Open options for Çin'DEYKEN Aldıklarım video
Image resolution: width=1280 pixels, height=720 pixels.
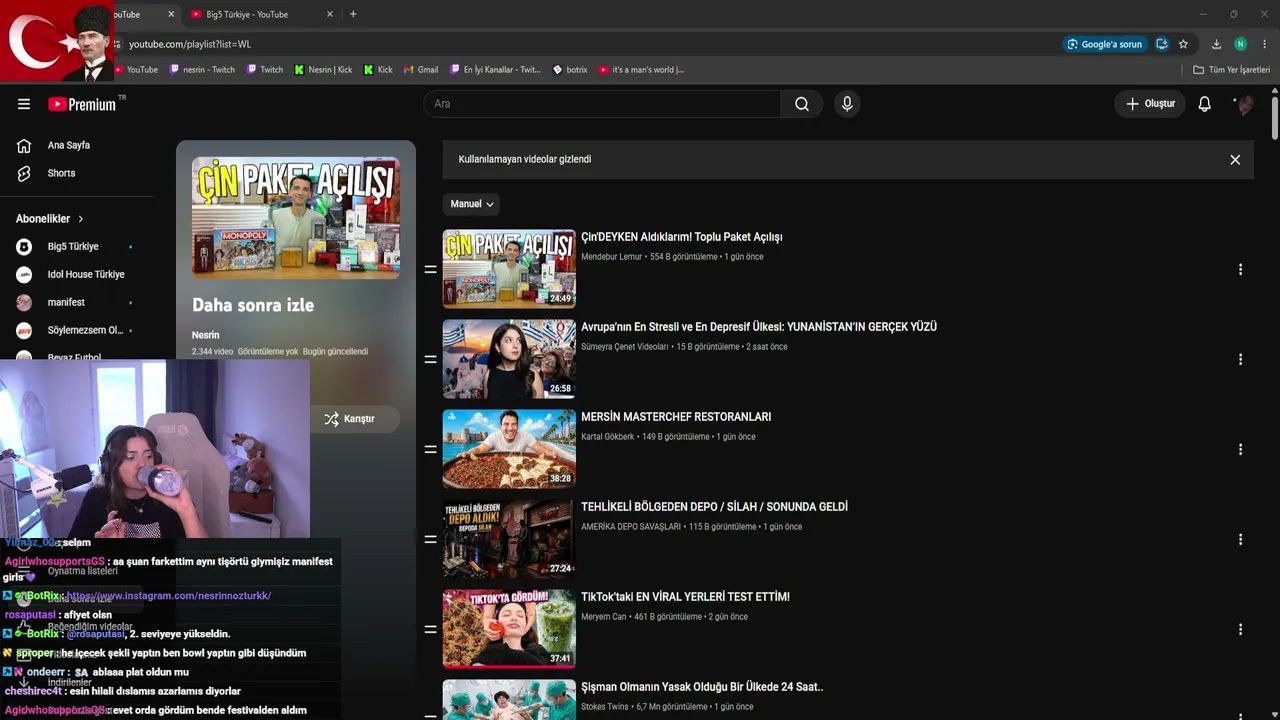(x=1240, y=270)
